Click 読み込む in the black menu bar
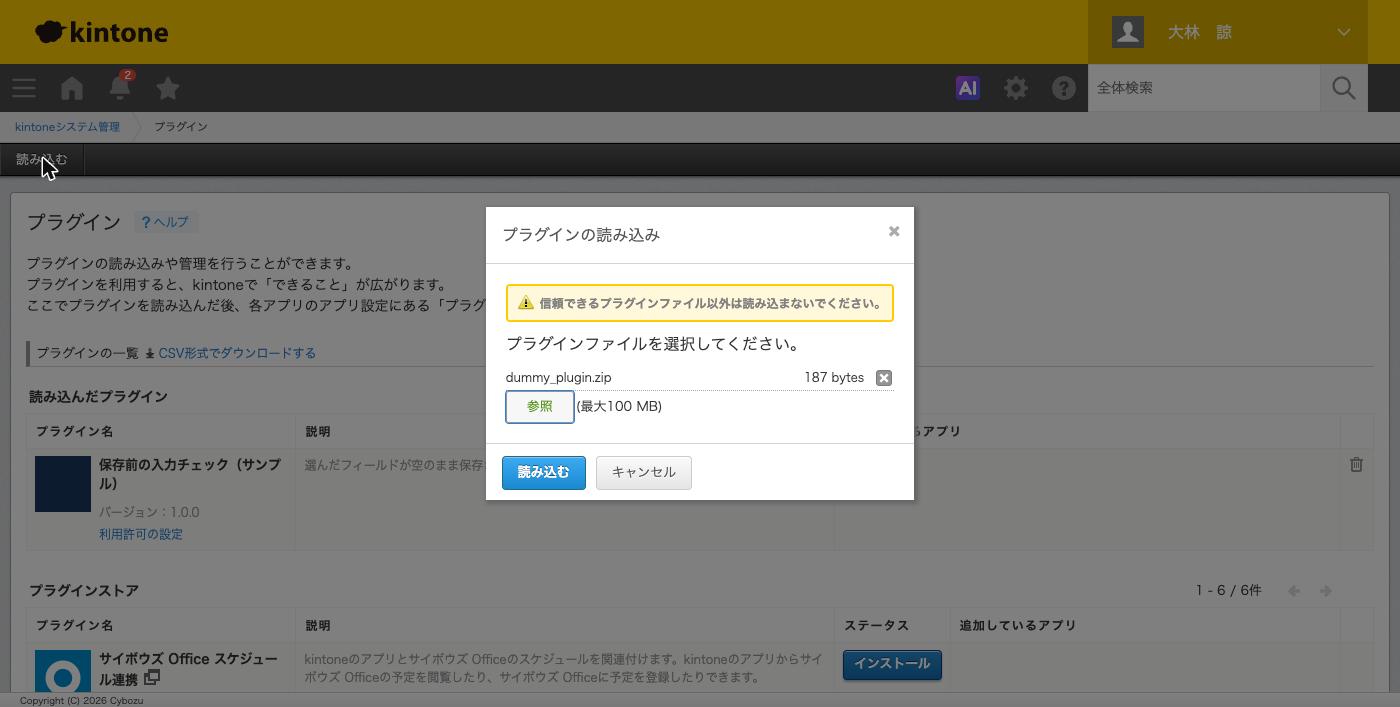Screen dimensions: 1400x707 click(x=42, y=160)
